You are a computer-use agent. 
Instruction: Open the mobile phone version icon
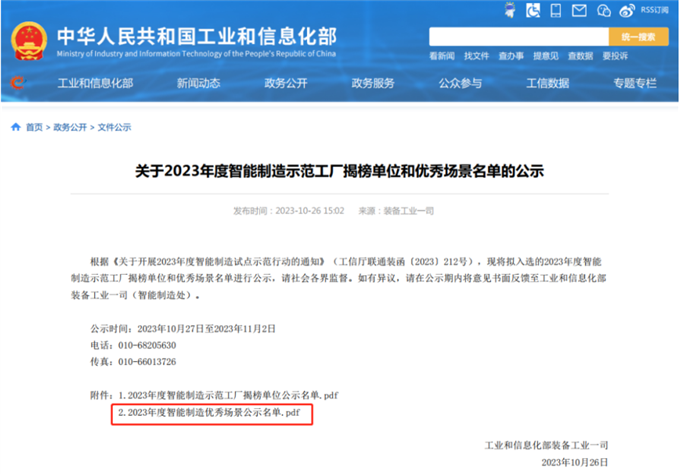pyautogui.click(x=556, y=10)
